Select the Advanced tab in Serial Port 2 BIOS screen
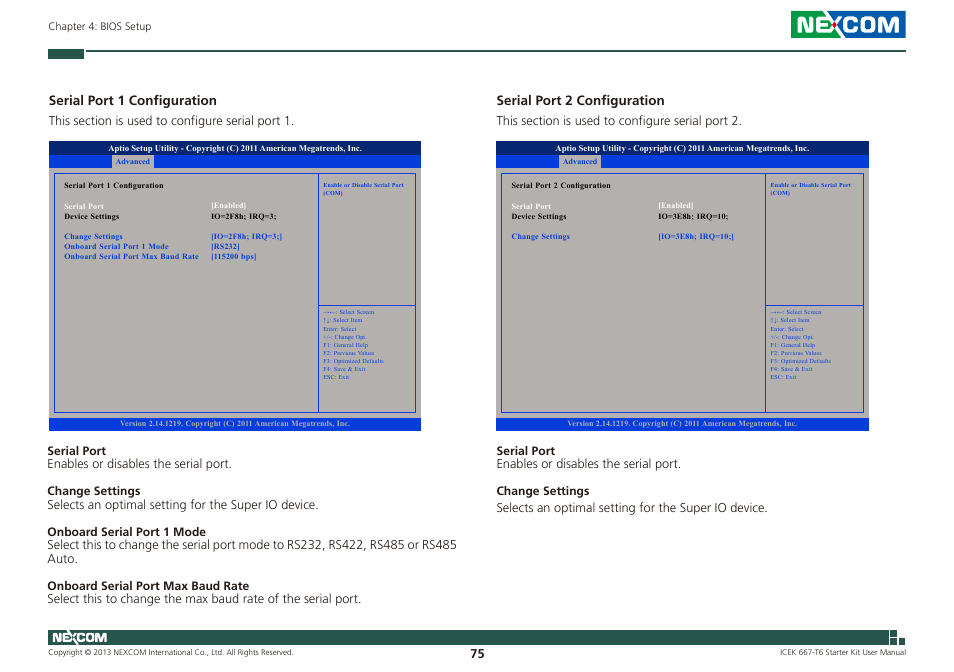Viewport: 954px width, 672px height. (x=580, y=162)
